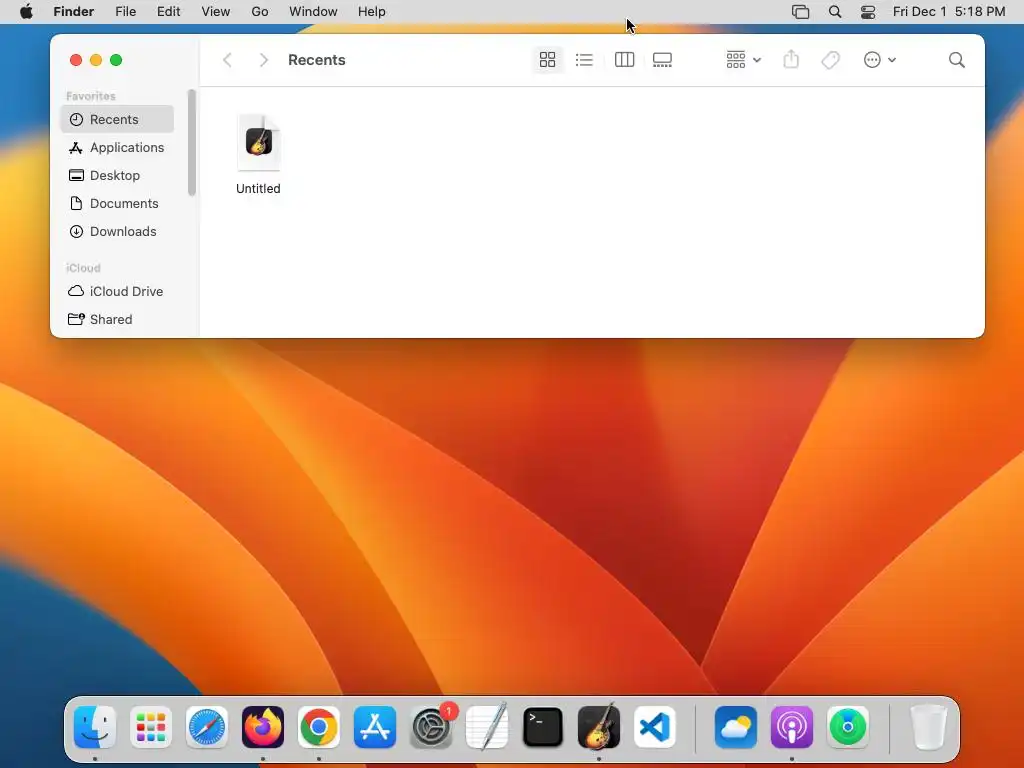The height and width of the screenshot is (768, 1024).
Task: Open the Group By dropdown in toolbar
Action: [x=743, y=60]
